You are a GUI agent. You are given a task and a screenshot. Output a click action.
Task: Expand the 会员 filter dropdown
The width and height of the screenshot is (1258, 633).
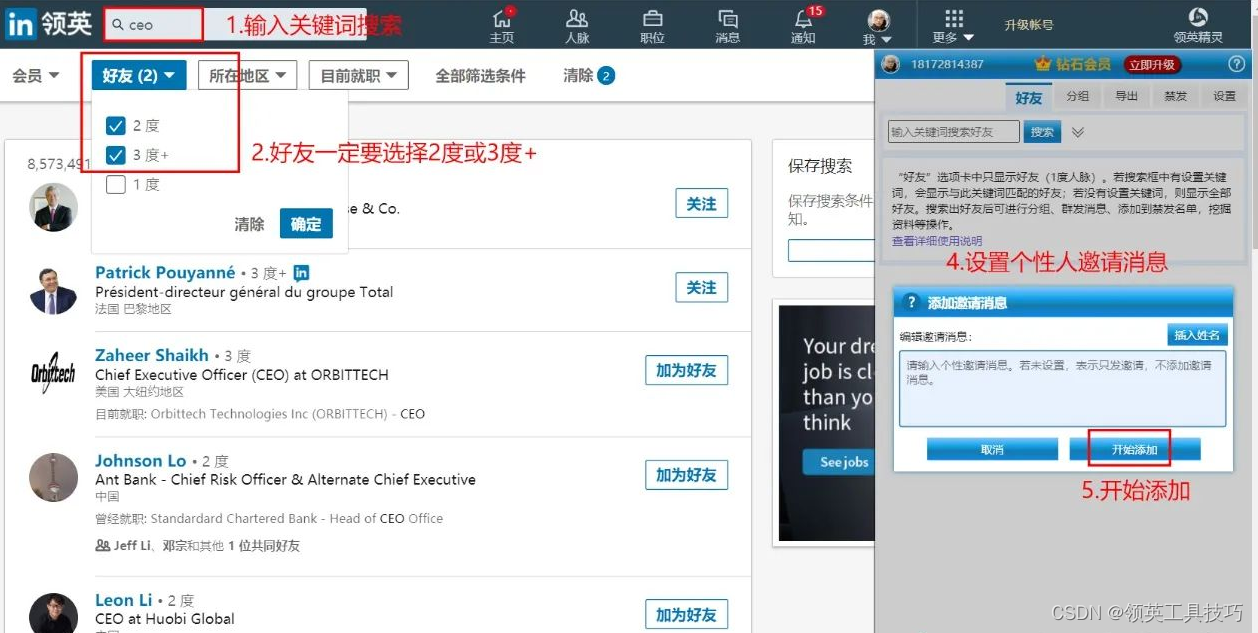point(36,75)
